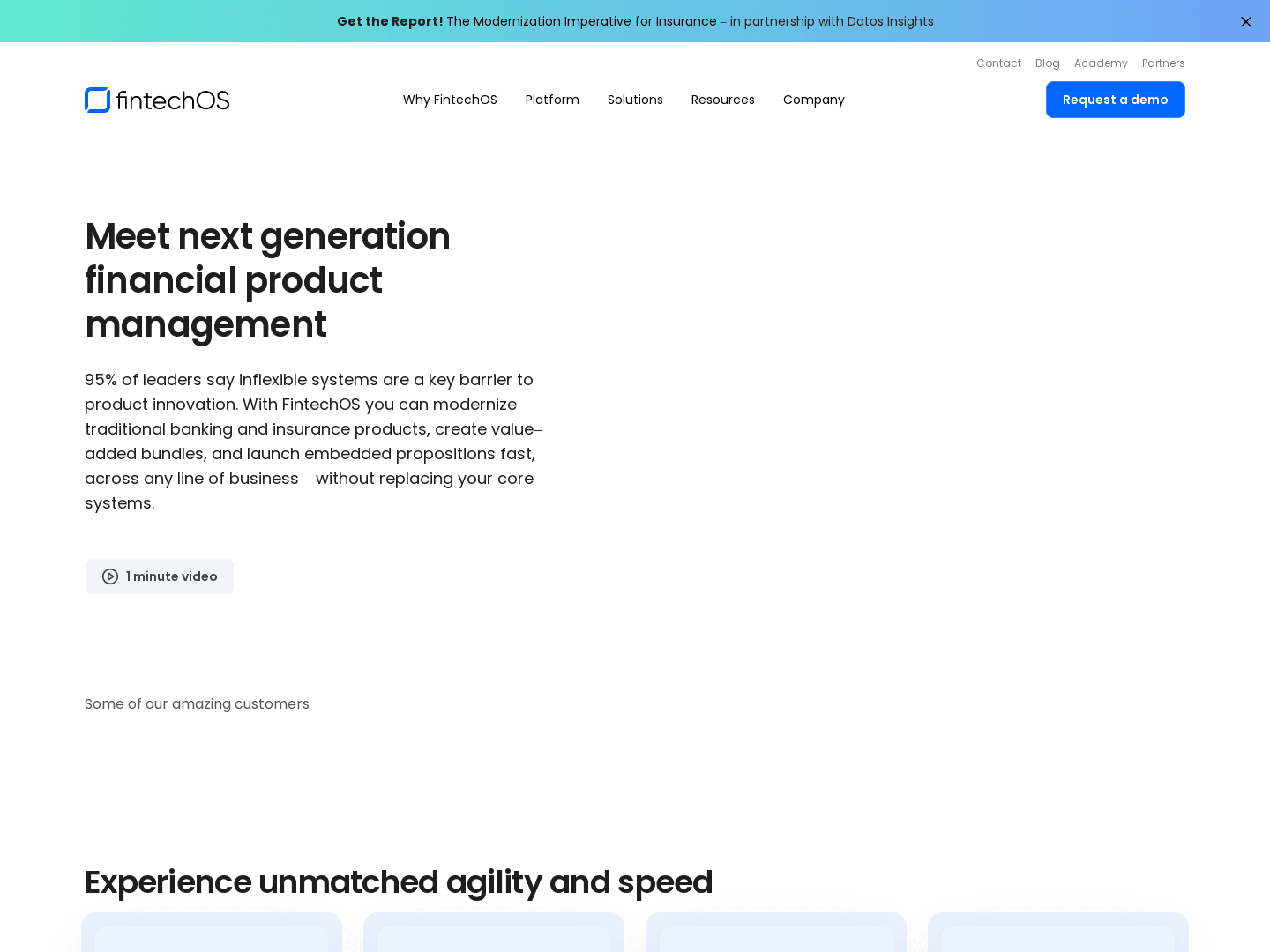Screen dimensions: 1270x952
Task: Open the Solutions dropdown menu
Action: pyautogui.click(x=635, y=100)
